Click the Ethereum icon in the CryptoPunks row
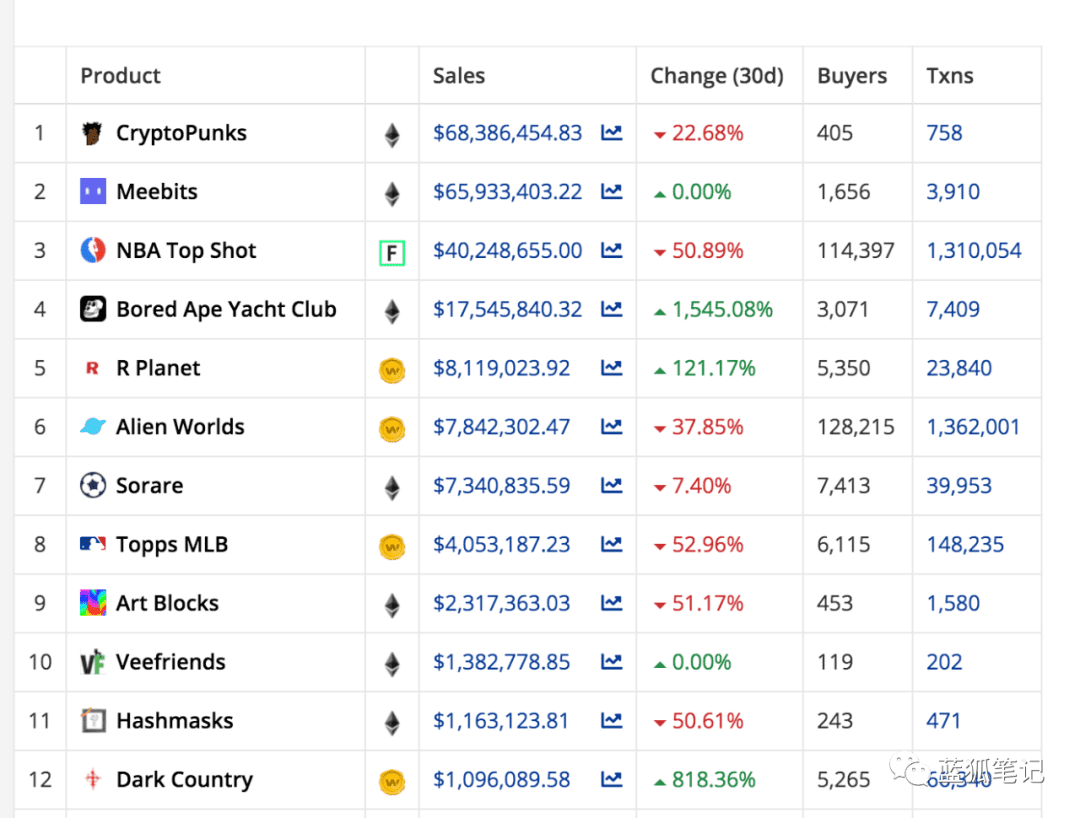This screenshot has width=1080, height=818. pos(392,135)
